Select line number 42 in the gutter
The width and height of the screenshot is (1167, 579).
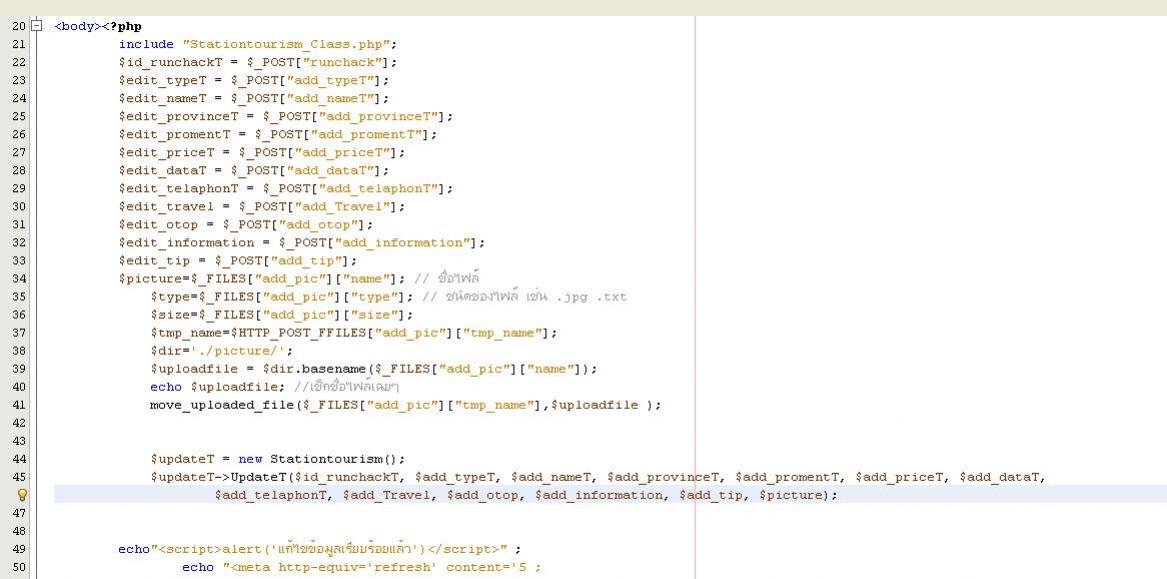pos(19,423)
